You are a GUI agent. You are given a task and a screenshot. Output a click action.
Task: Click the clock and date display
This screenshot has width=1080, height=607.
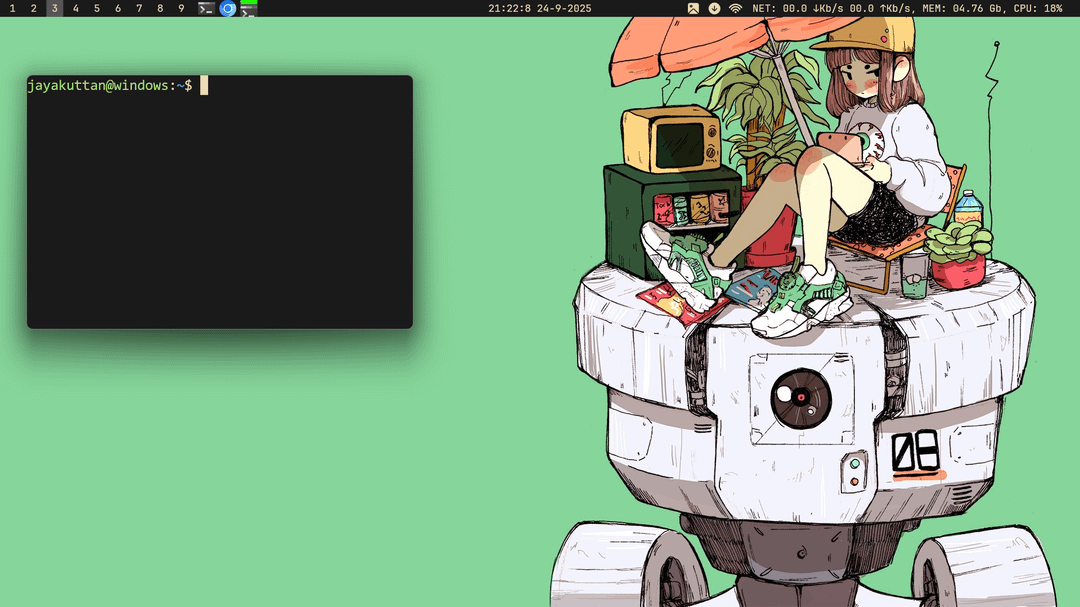pos(539,8)
